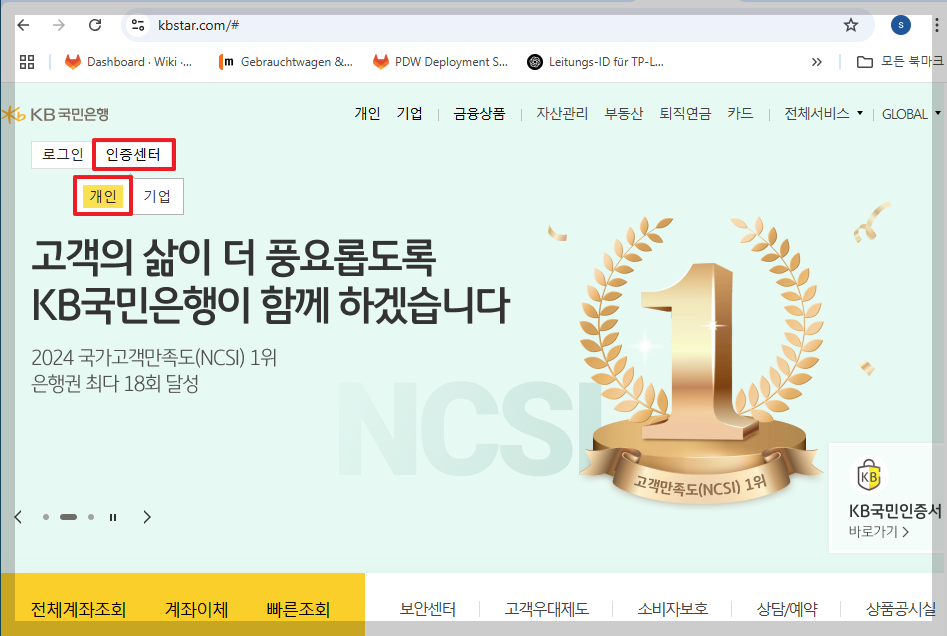Open site information icon in address bar

coord(138,25)
